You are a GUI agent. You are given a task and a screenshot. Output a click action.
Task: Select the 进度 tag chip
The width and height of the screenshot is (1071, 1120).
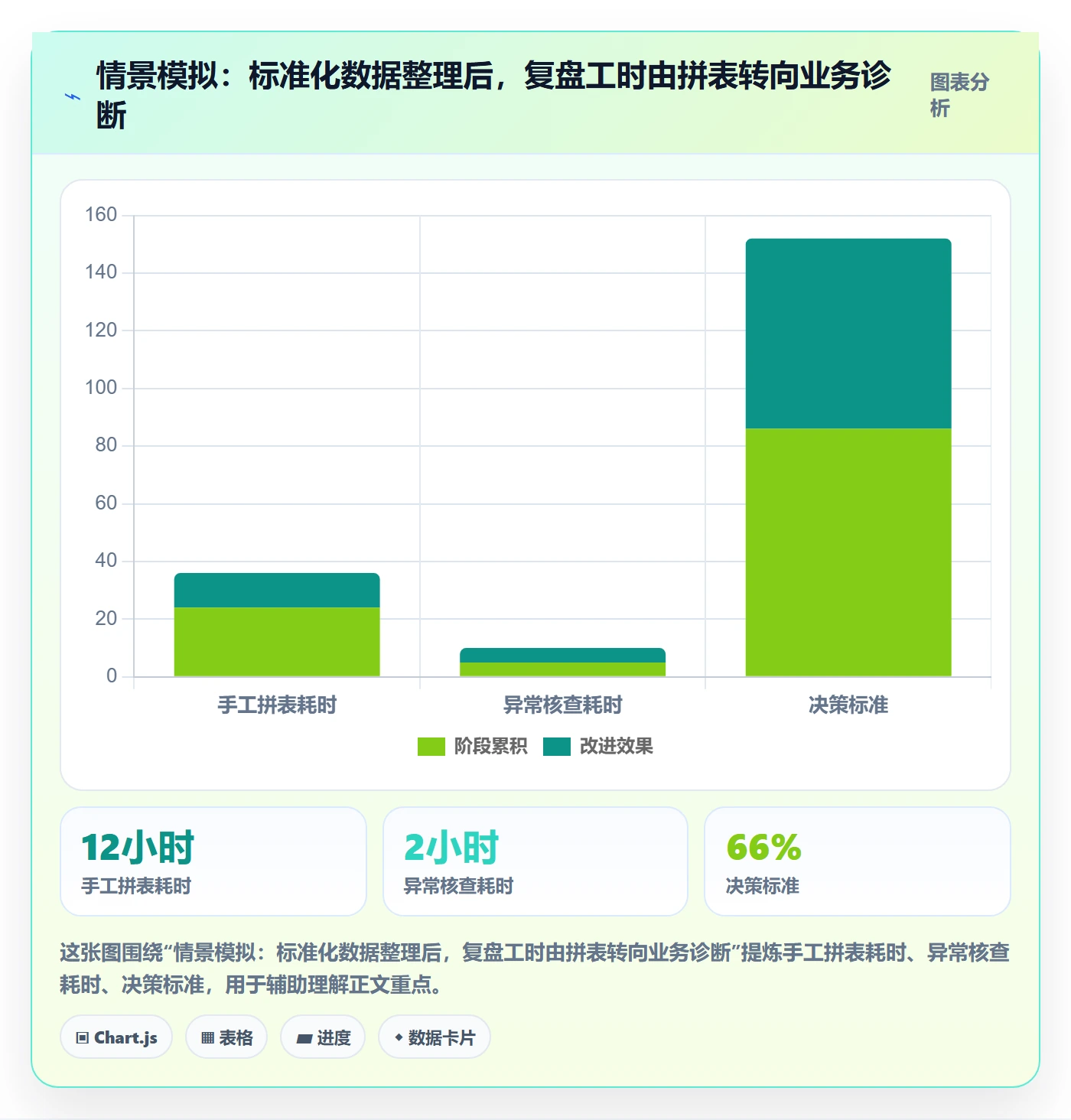pyautogui.click(x=323, y=1037)
